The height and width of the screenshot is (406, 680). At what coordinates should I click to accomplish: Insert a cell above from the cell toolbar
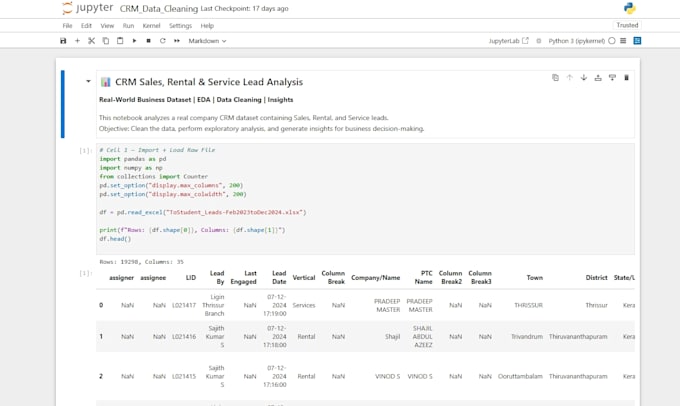click(x=598, y=78)
